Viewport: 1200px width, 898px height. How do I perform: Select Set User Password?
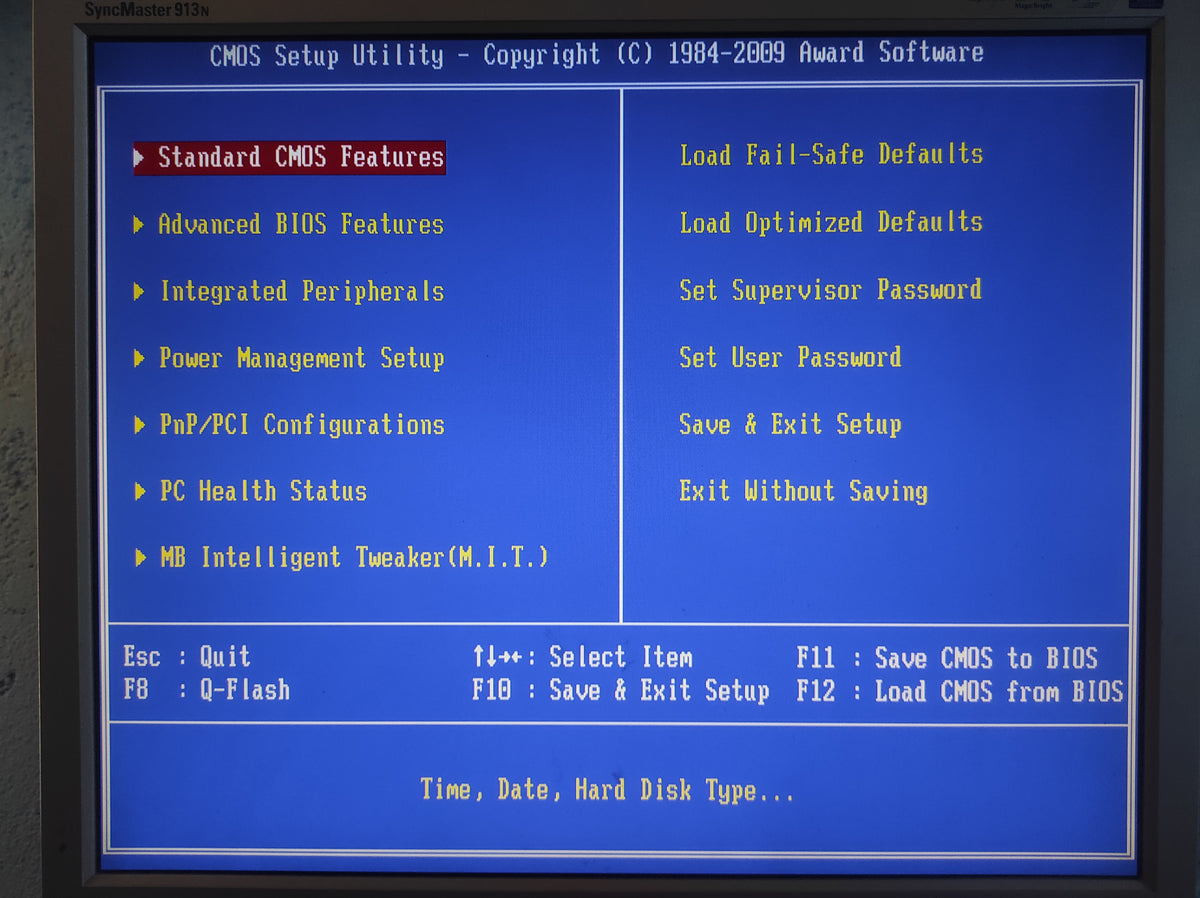pos(790,357)
